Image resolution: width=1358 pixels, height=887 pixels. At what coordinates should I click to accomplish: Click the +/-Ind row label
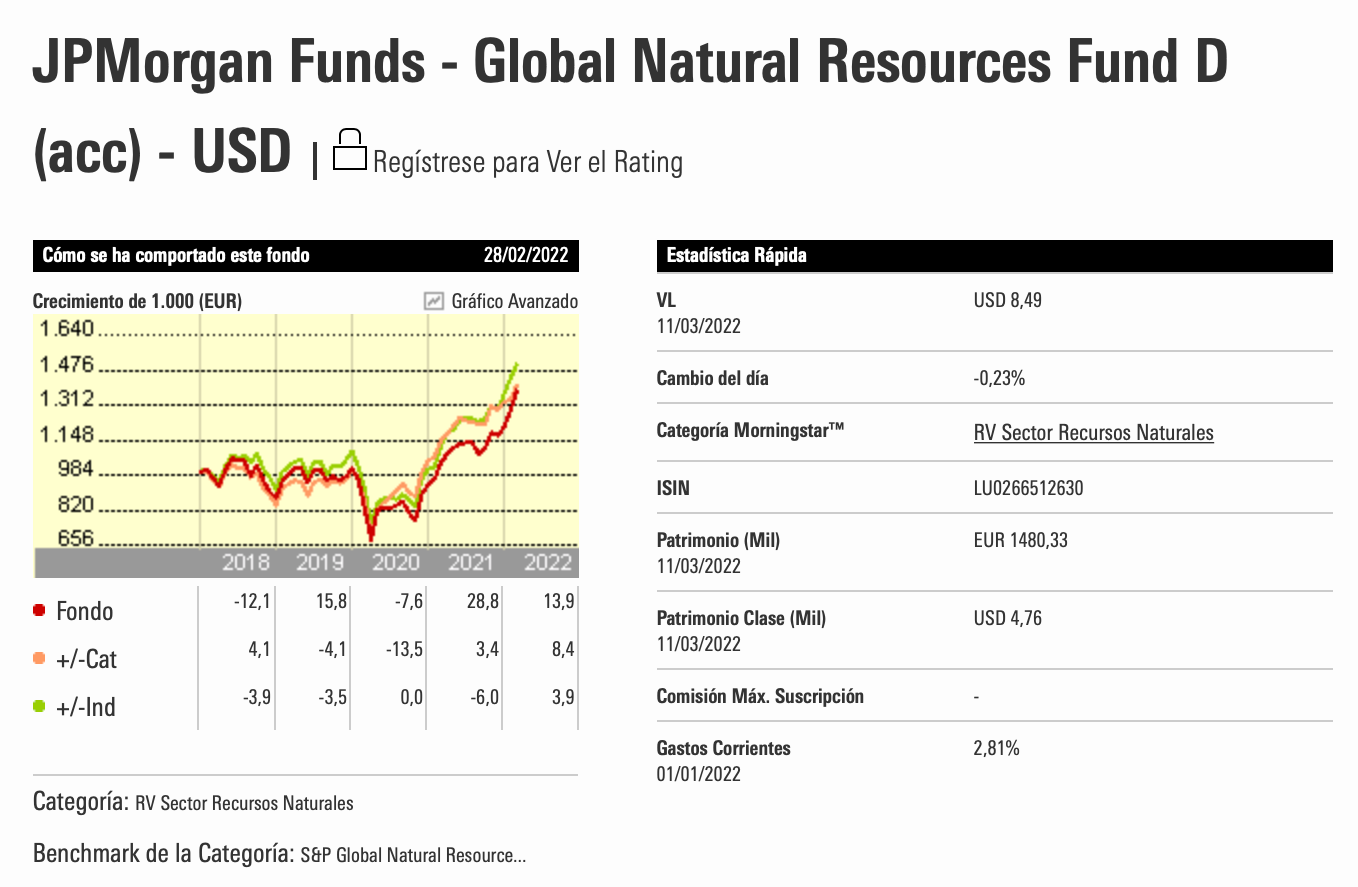(x=86, y=707)
